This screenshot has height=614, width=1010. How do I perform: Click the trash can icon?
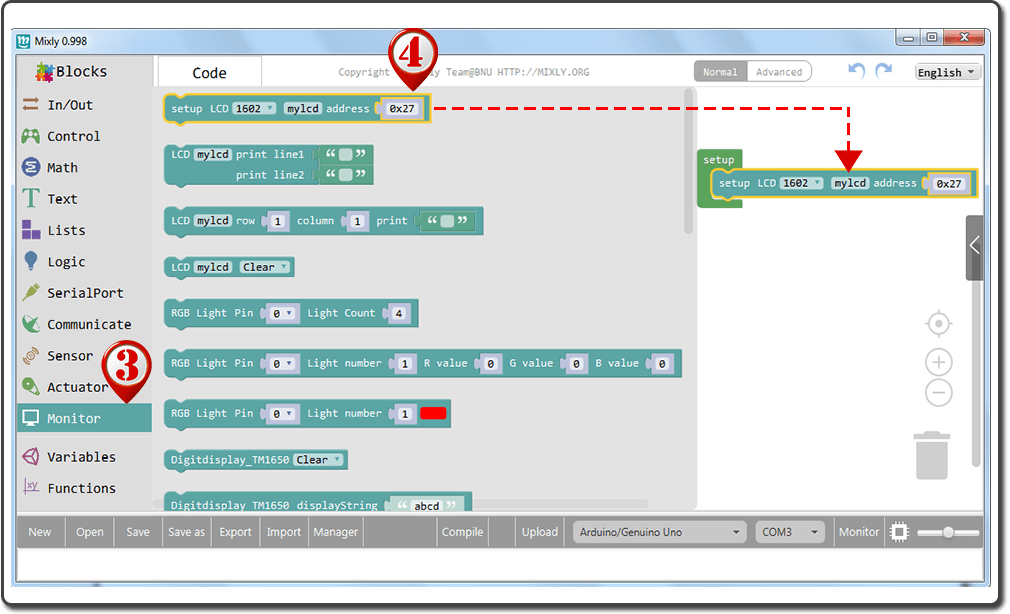click(931, 456)
